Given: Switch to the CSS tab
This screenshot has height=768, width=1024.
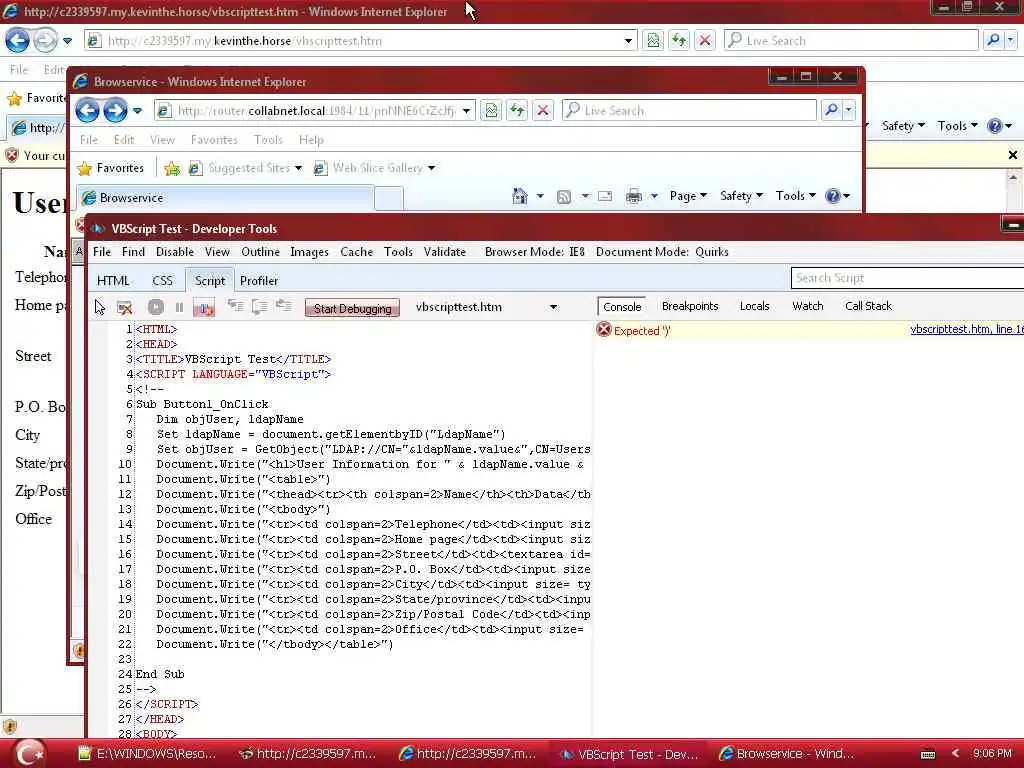Looking at the screenshot, I should [x=163, y=281].
